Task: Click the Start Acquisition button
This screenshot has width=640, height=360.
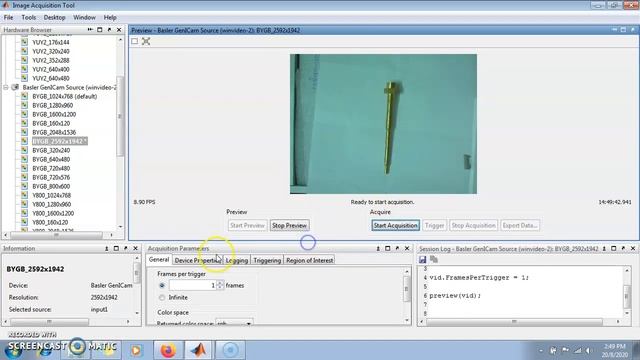Action: tap(395, 225)
